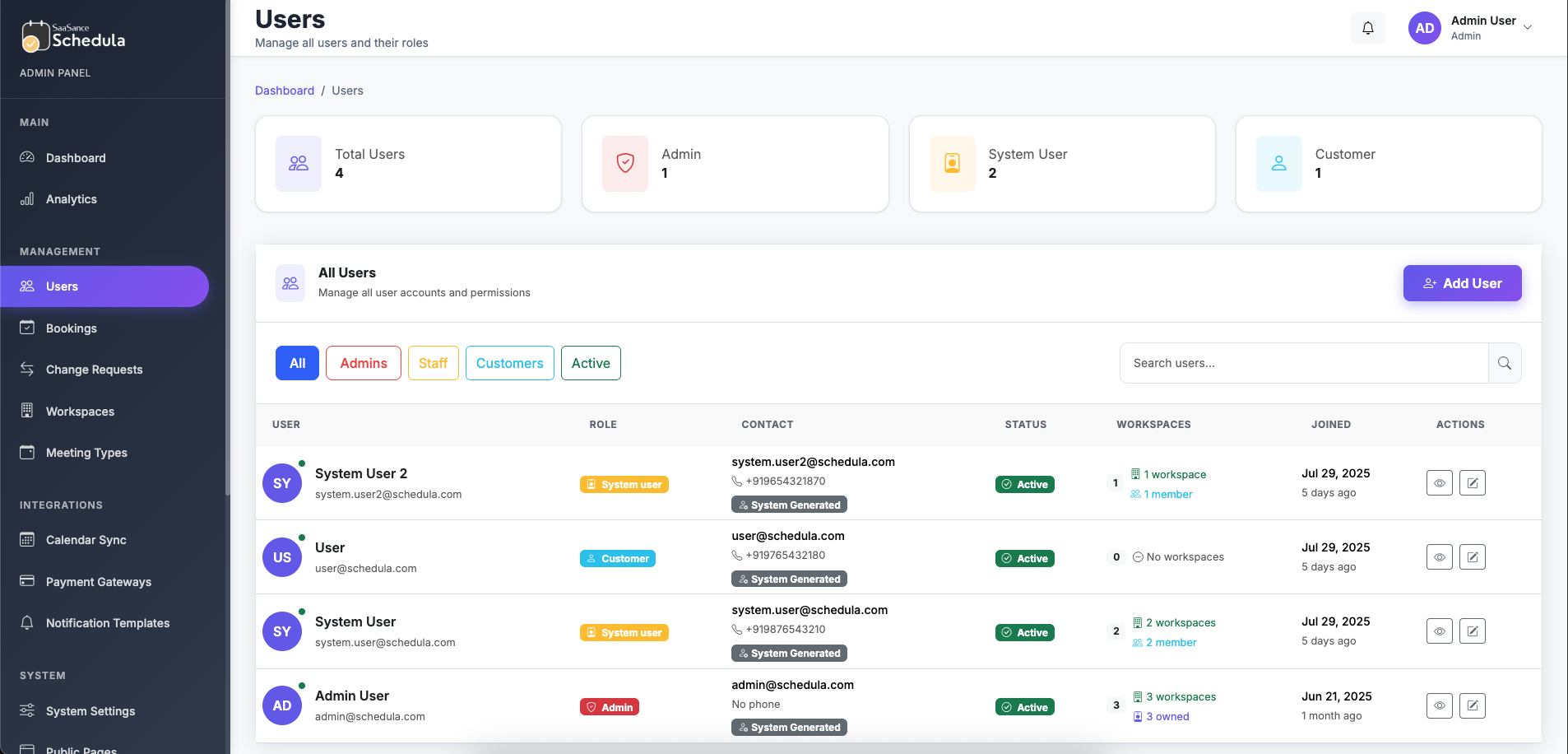
Task: Open the Workspaces management page
Action: coord(80,411)
